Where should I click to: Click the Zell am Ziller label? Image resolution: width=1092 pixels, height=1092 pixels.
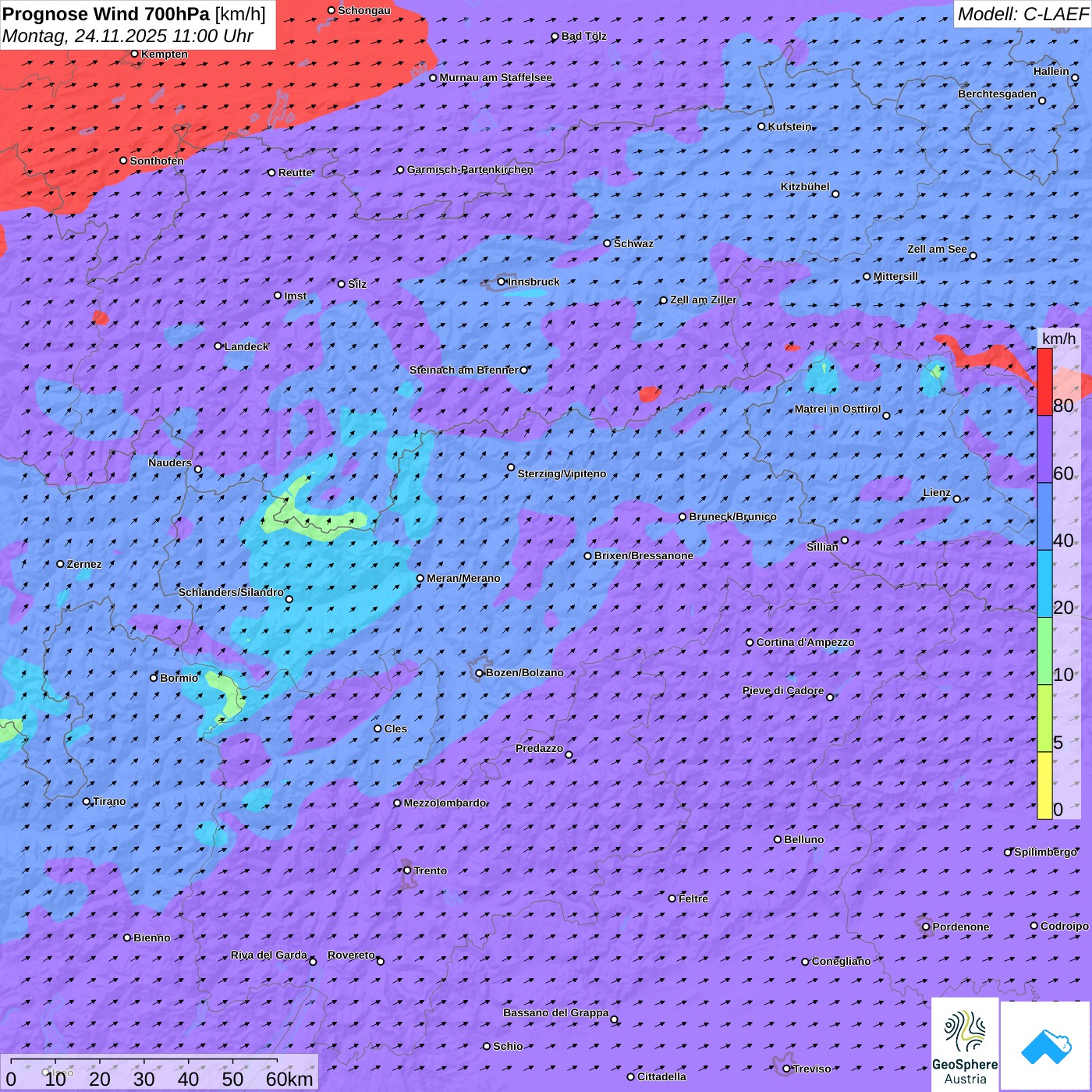(704, 300)
